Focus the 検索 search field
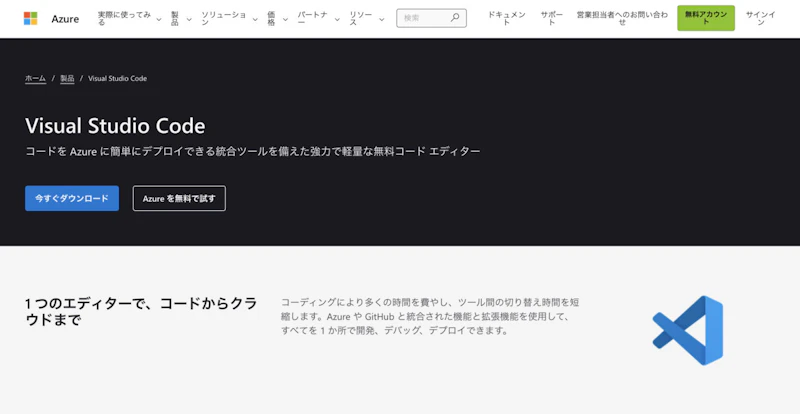 click(431, 18)
